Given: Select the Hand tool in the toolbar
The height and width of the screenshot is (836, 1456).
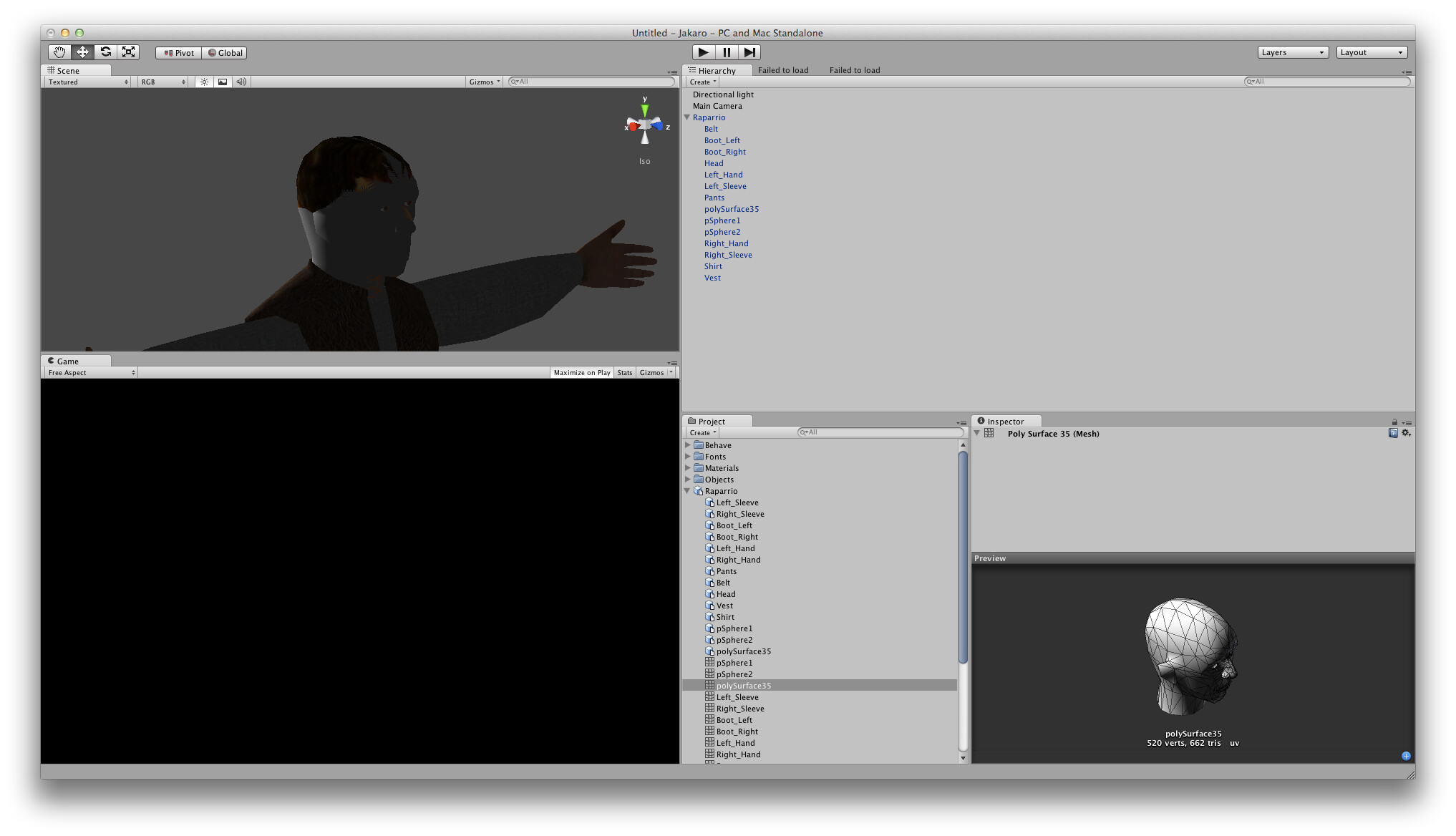Looking at the screenshot, I should click(x=59, y=52).
